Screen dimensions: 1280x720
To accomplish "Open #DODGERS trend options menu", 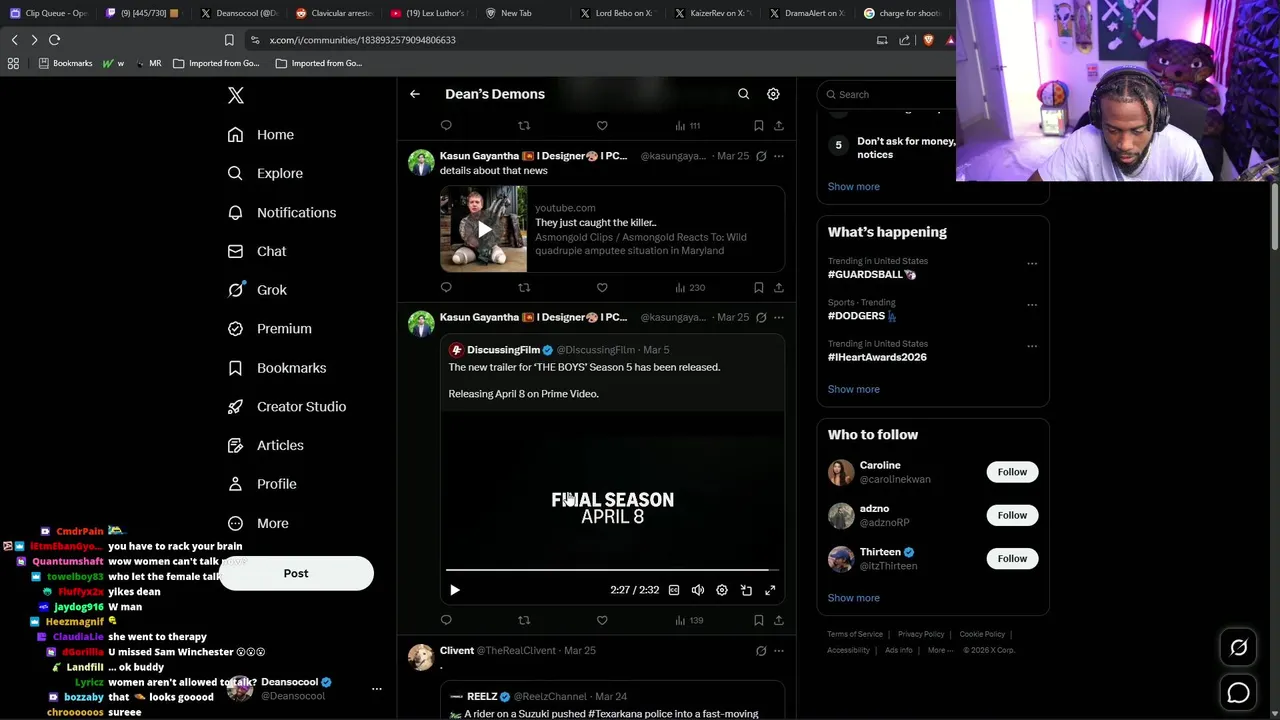I will [x=1032, y=305].
